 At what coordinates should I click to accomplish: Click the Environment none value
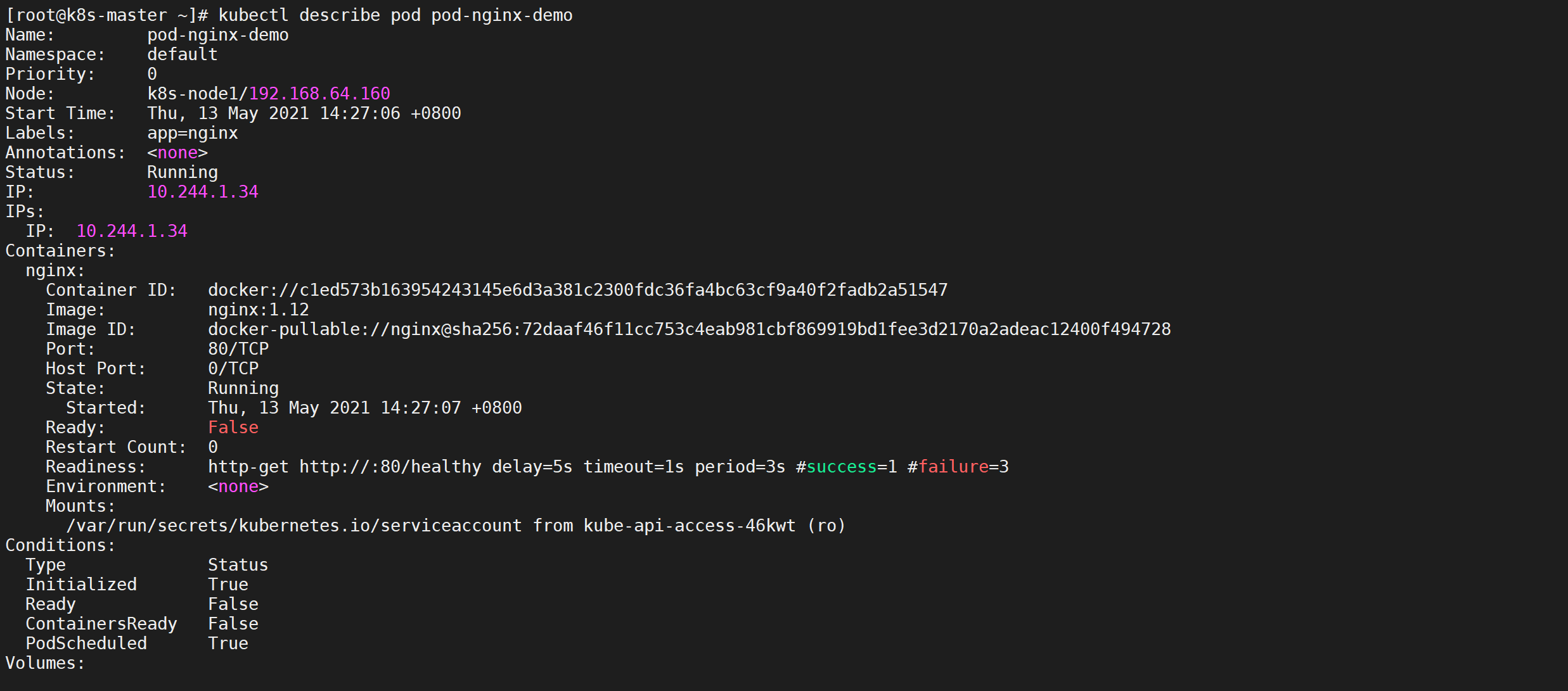coord(238,486)
